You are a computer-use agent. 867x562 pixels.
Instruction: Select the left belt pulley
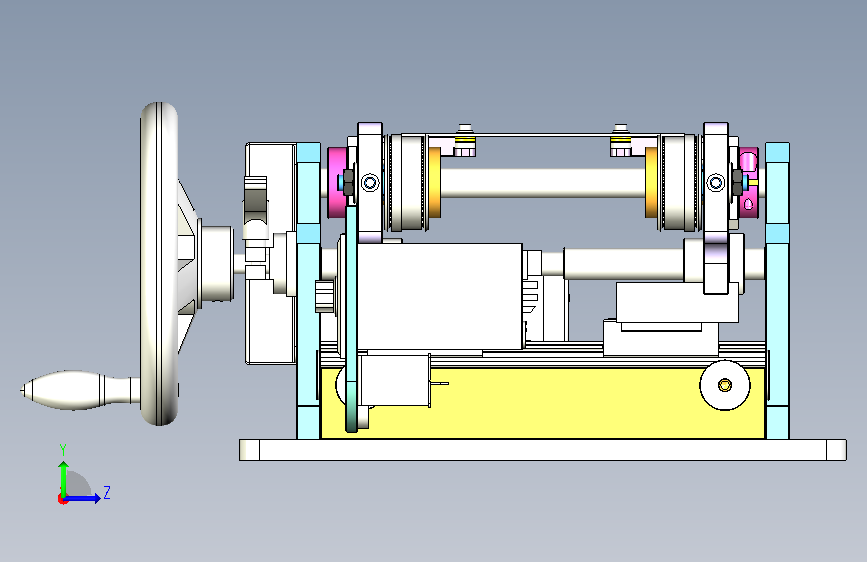(x=406, y=183)
